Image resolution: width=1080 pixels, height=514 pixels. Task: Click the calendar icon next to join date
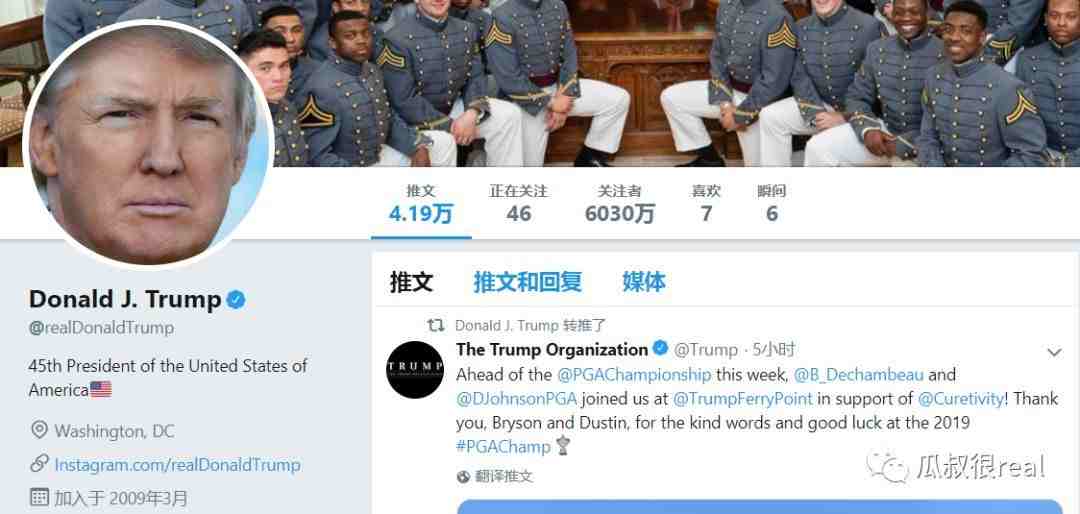(39, 497)
